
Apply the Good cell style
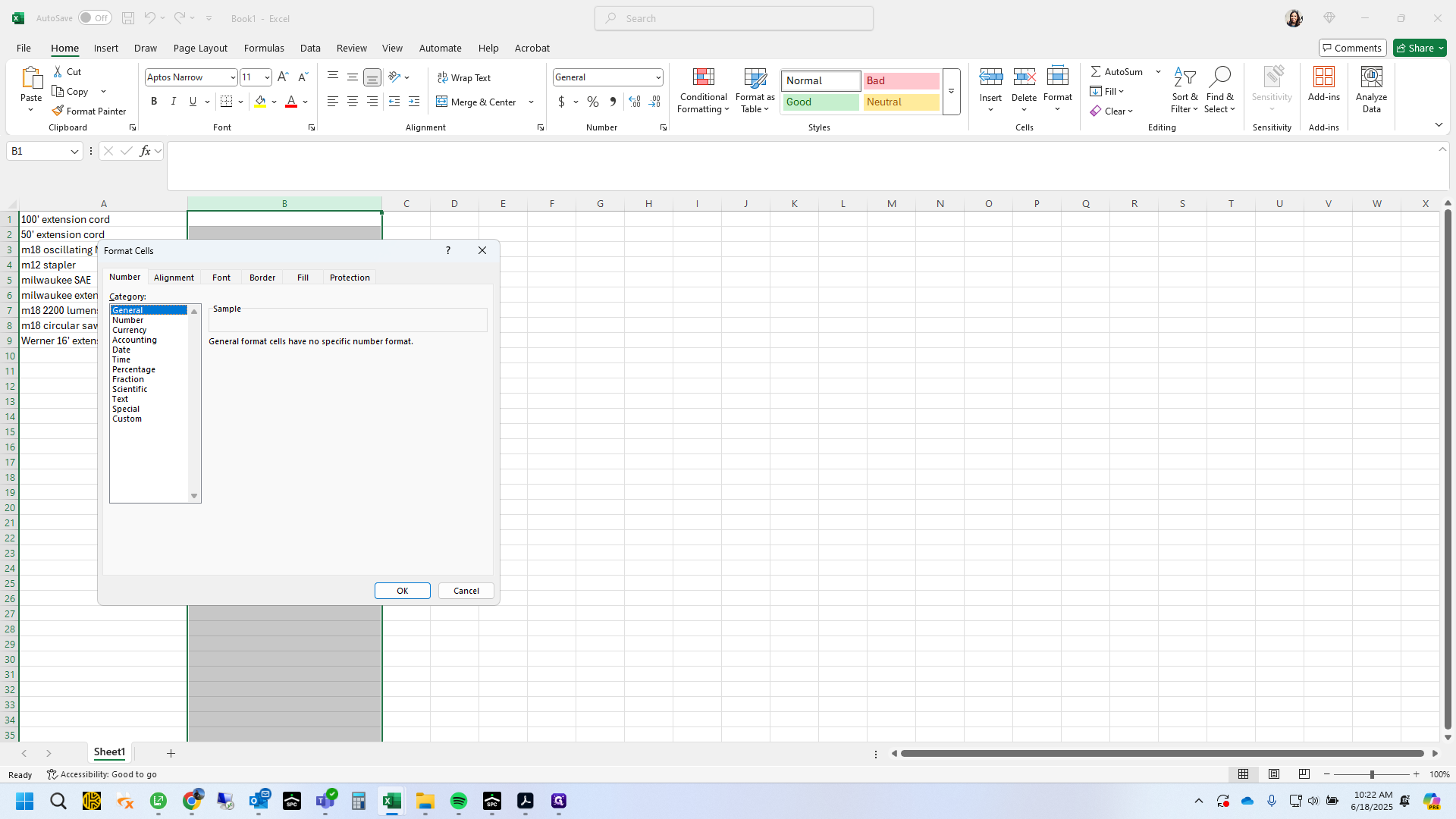point(821,102)
